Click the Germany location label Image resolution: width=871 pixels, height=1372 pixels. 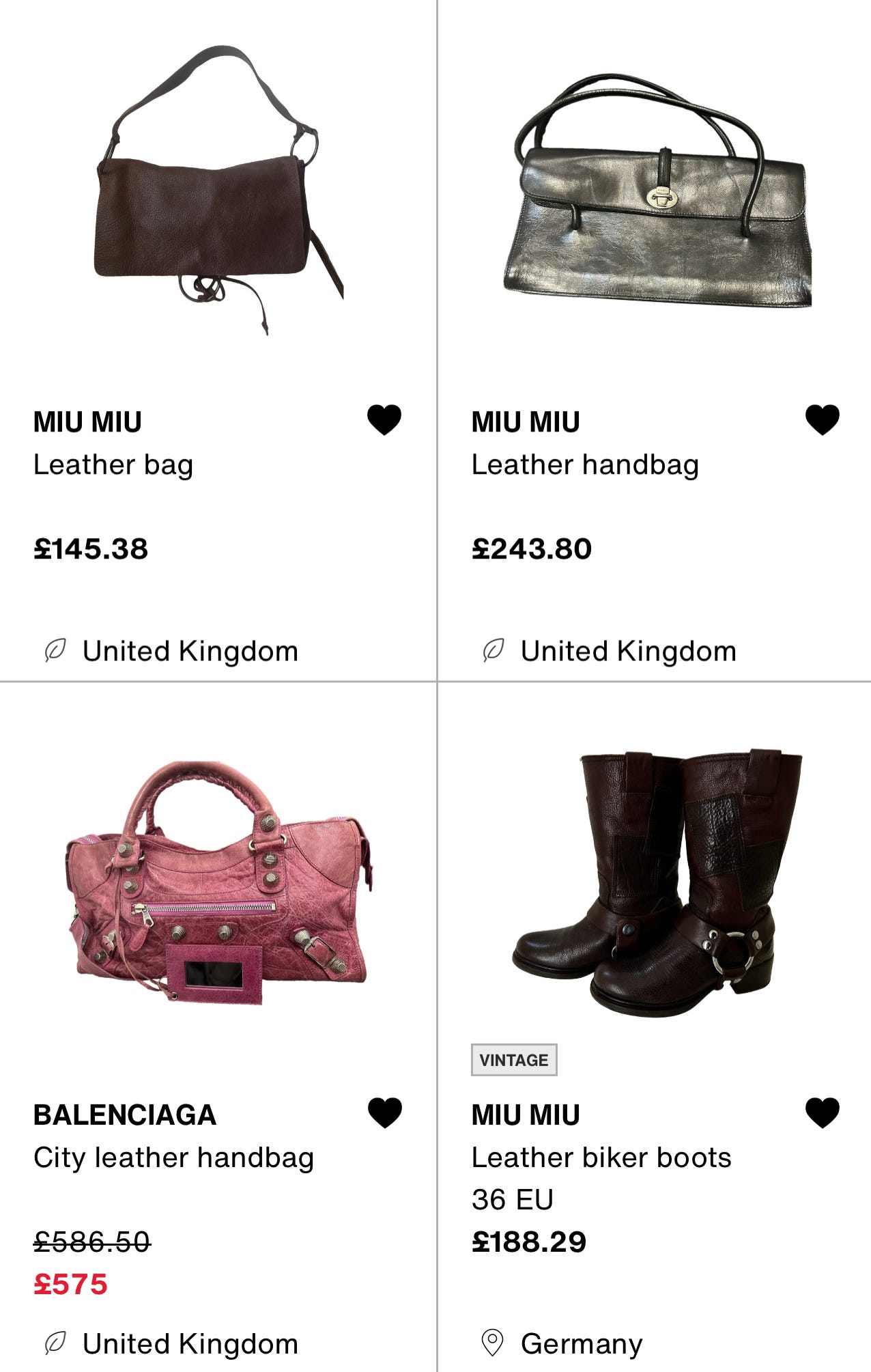pyautogui.click(x=582, y=1344)
